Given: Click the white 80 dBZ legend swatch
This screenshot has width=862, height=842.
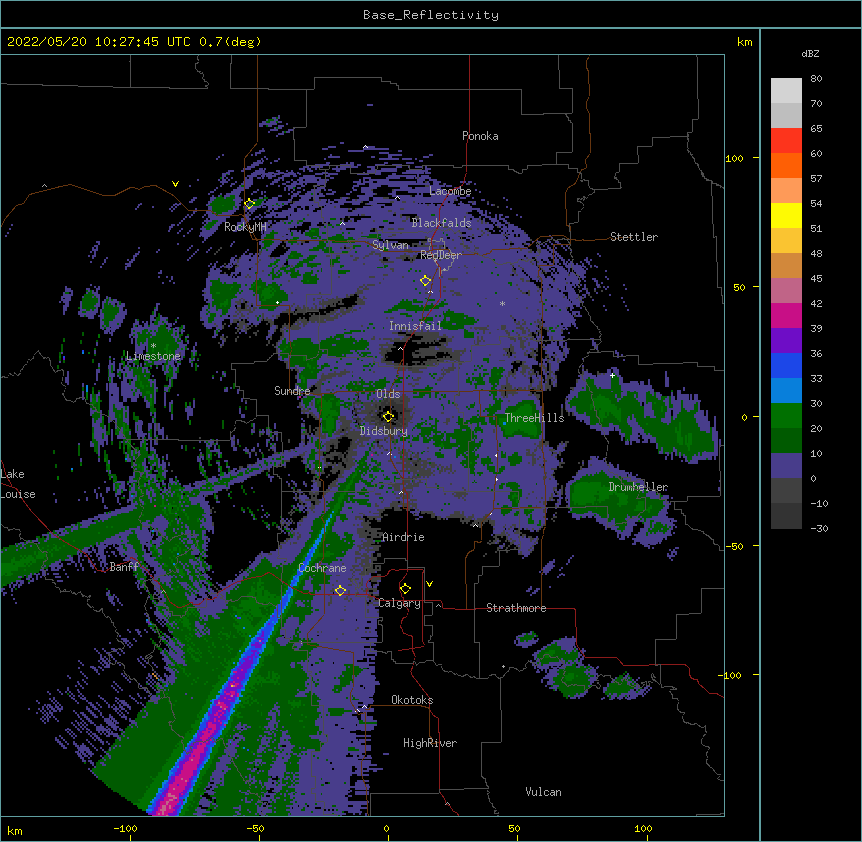Looking at the screenshot, I should pos(786,91).
